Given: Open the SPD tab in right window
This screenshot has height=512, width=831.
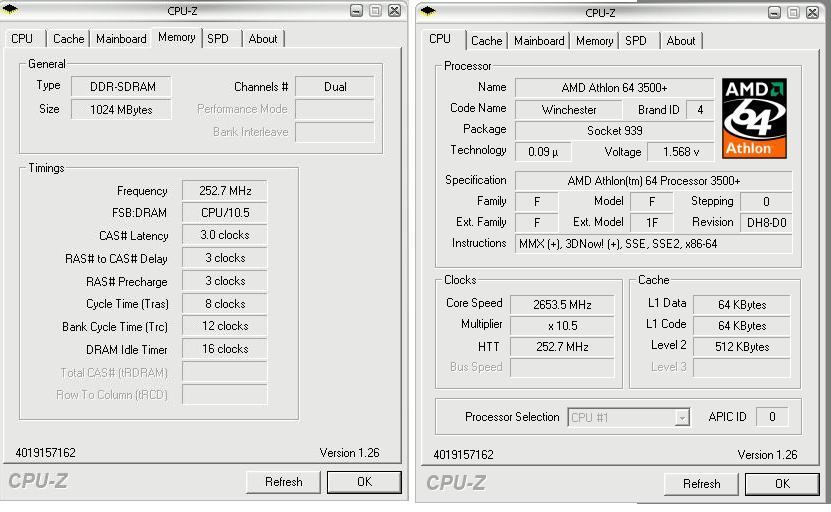Looking at the screenshot, I should tap(635, 41).
